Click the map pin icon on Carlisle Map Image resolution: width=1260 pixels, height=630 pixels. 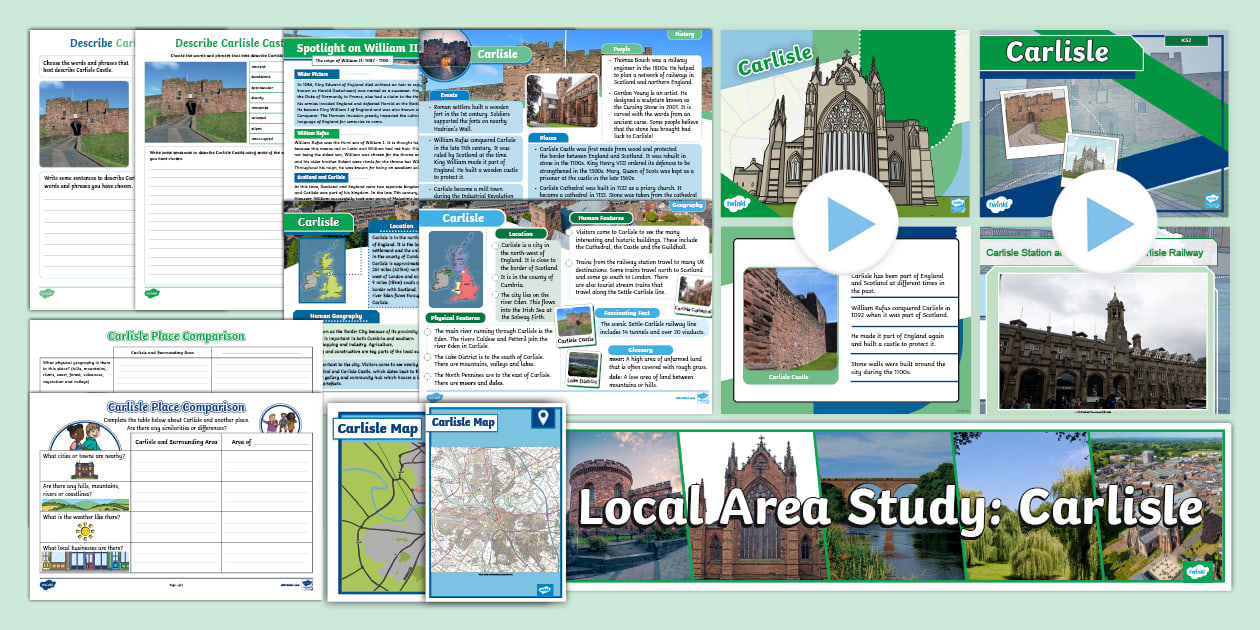pos(543,416)
